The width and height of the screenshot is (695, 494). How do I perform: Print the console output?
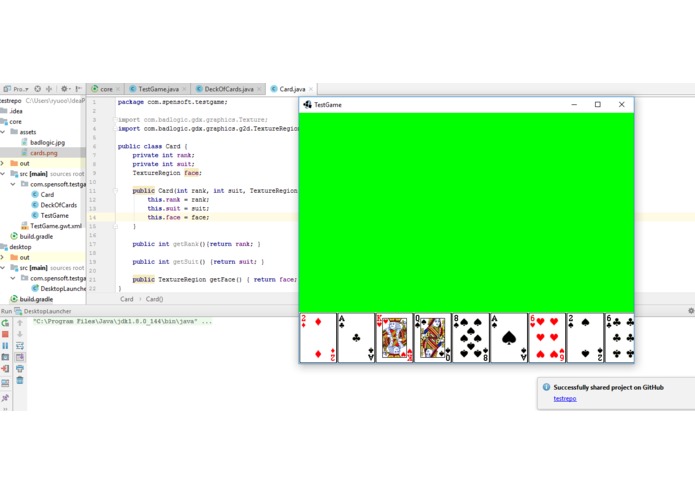[x=20, y=369]
